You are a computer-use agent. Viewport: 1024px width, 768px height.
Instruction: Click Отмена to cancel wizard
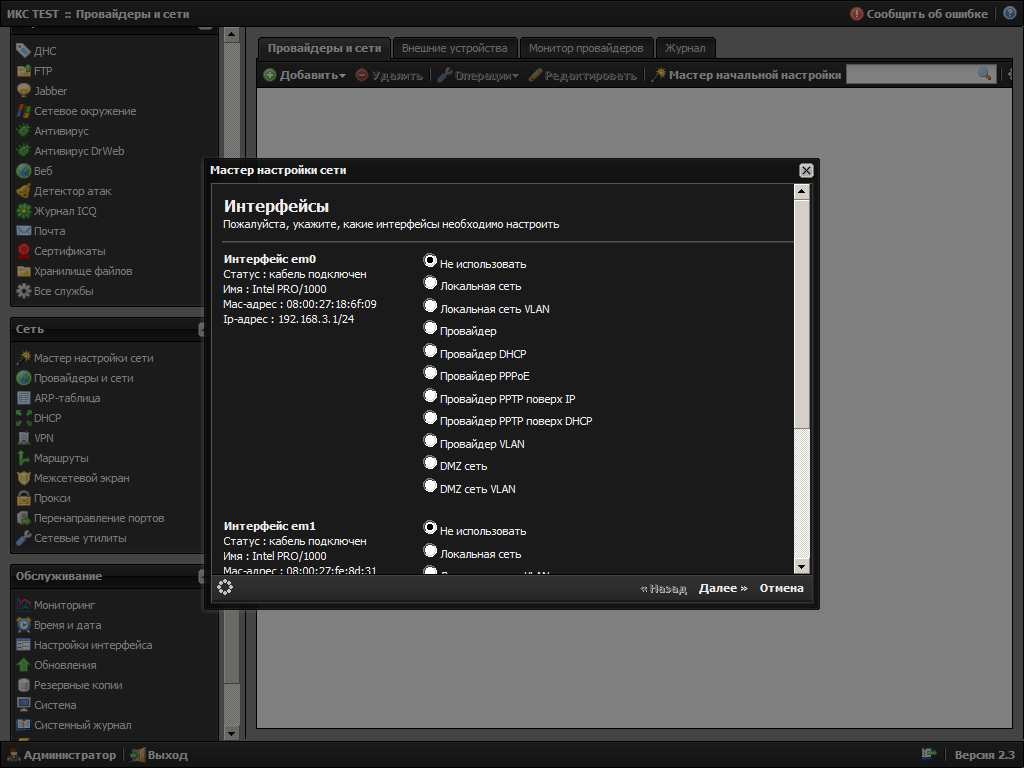[x=781, y=588]
